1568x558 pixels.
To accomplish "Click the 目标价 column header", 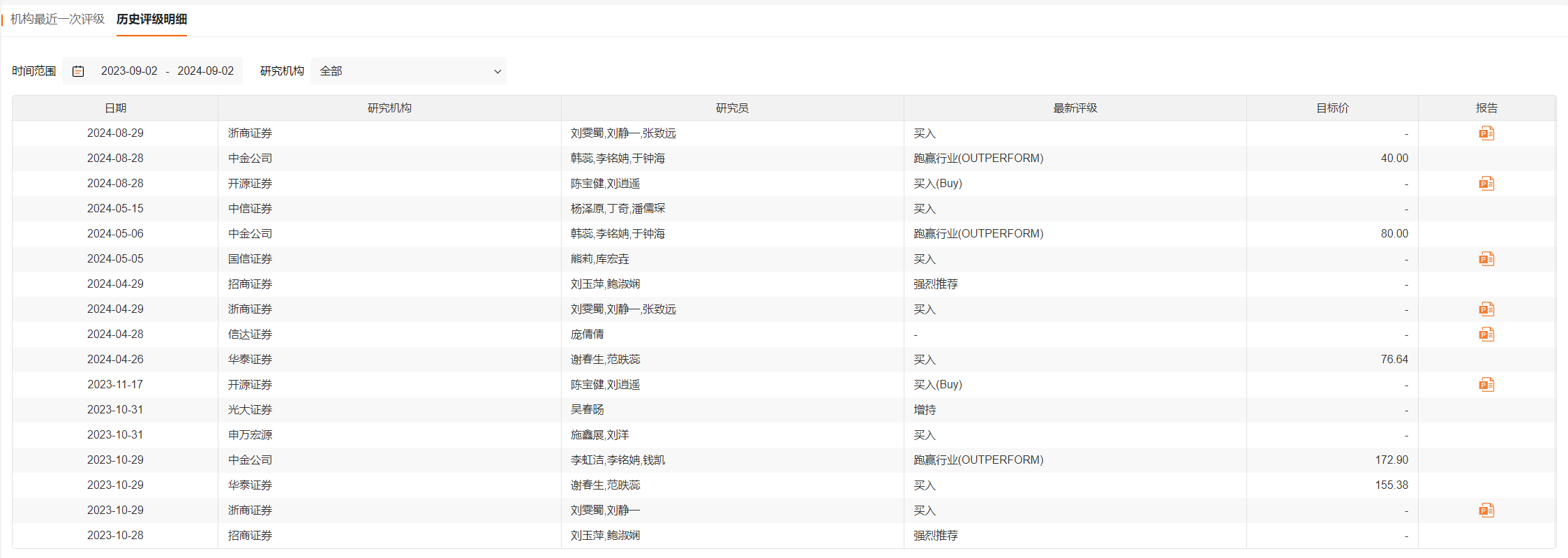I will 1332,108.
